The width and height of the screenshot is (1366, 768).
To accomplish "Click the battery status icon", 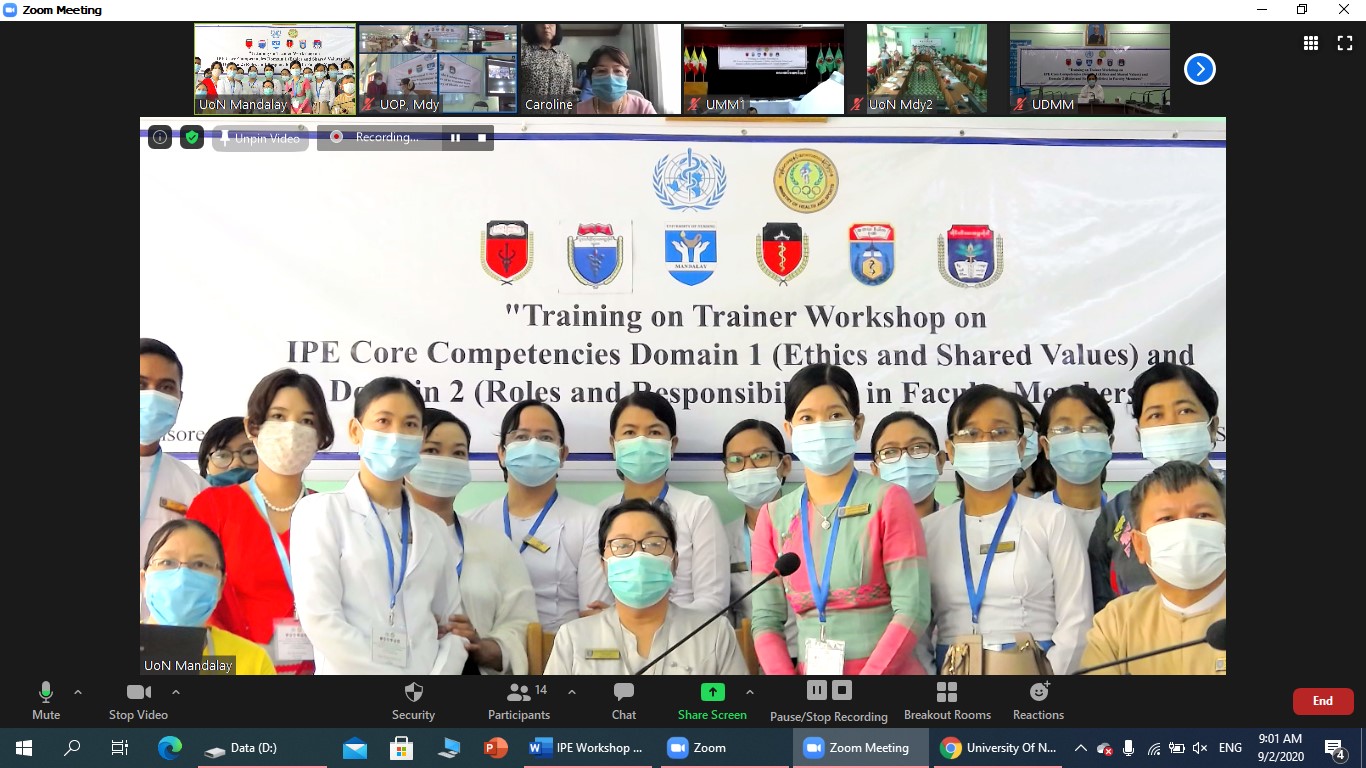I will (1177, 748).
